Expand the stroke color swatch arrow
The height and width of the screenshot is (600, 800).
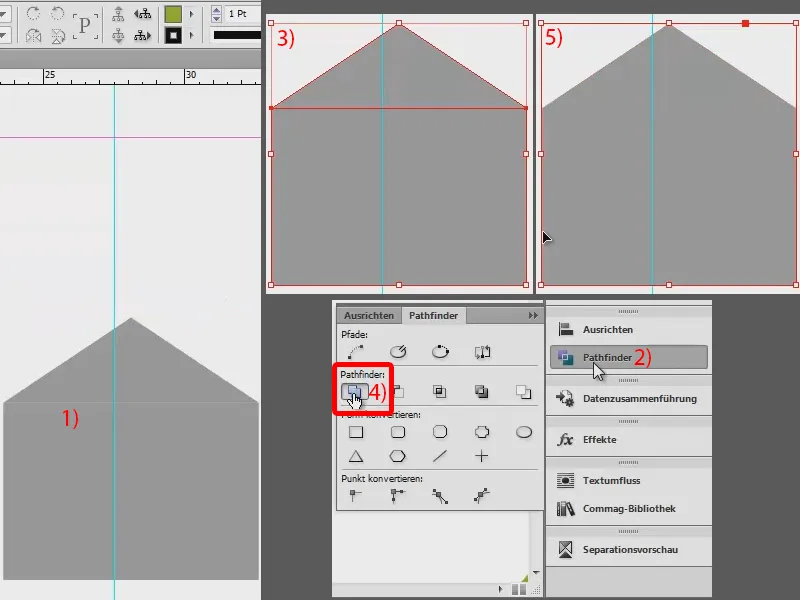[192, 36]
